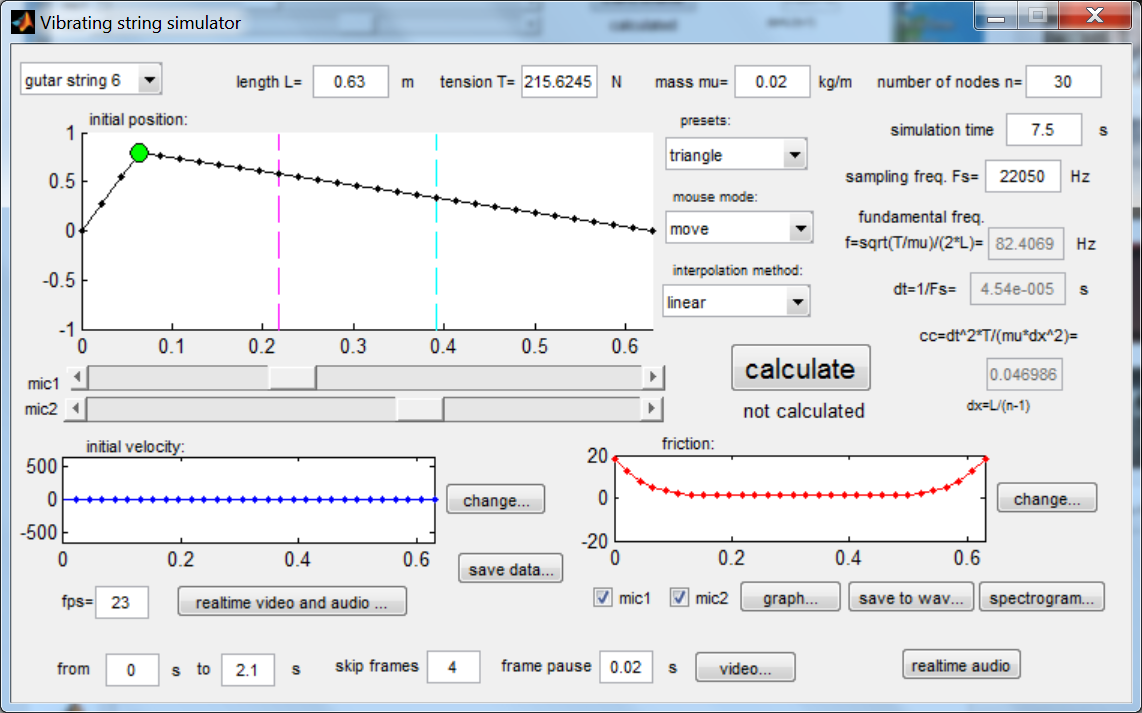Click mic1 slider left arrow
The width and height of the screenshot is (1142, 713).
coord(77,377)
